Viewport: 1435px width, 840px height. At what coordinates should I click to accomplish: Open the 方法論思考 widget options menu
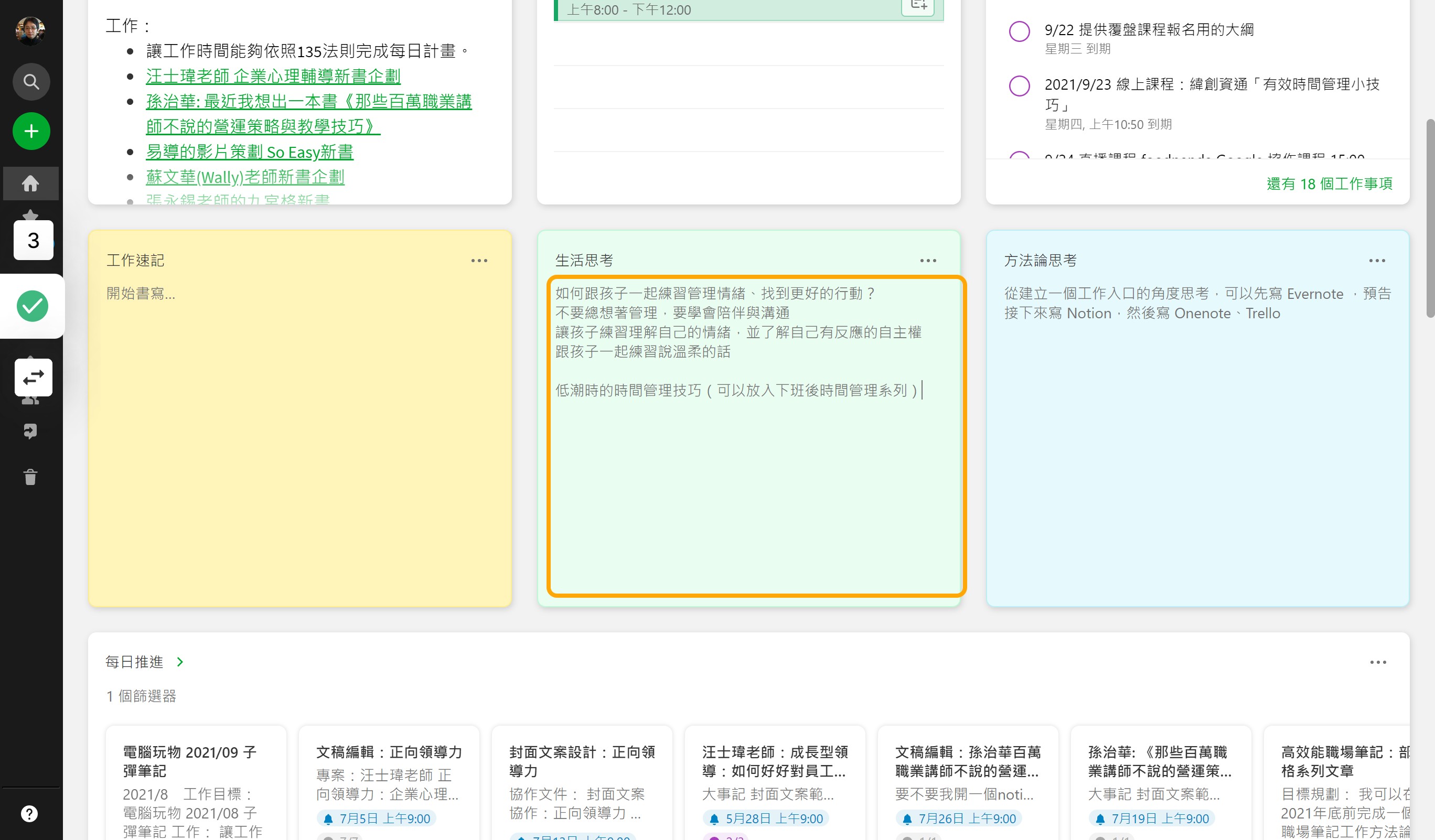[x=1377, y=261]
